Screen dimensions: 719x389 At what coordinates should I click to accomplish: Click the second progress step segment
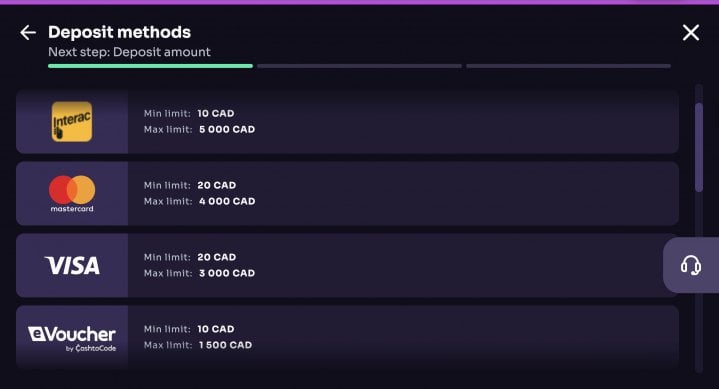(x=360, y=66)
